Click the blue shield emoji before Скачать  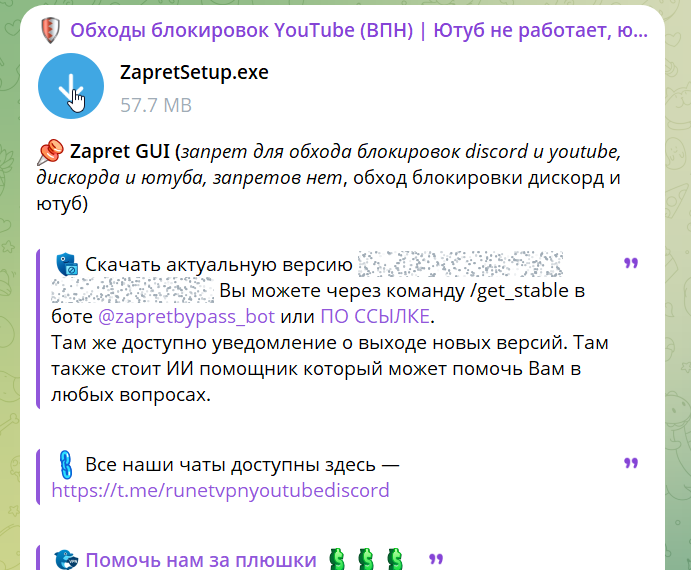(x=67, y=265)
